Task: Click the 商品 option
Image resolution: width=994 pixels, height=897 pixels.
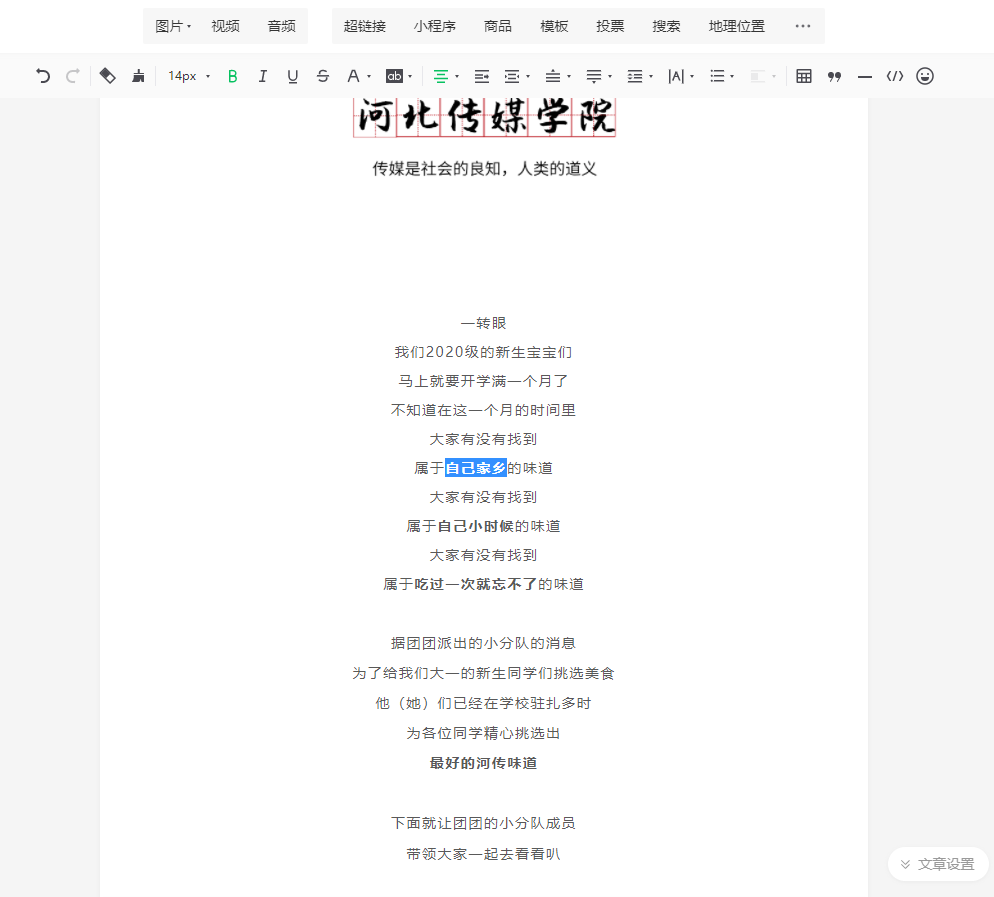Action: [498, 26]
